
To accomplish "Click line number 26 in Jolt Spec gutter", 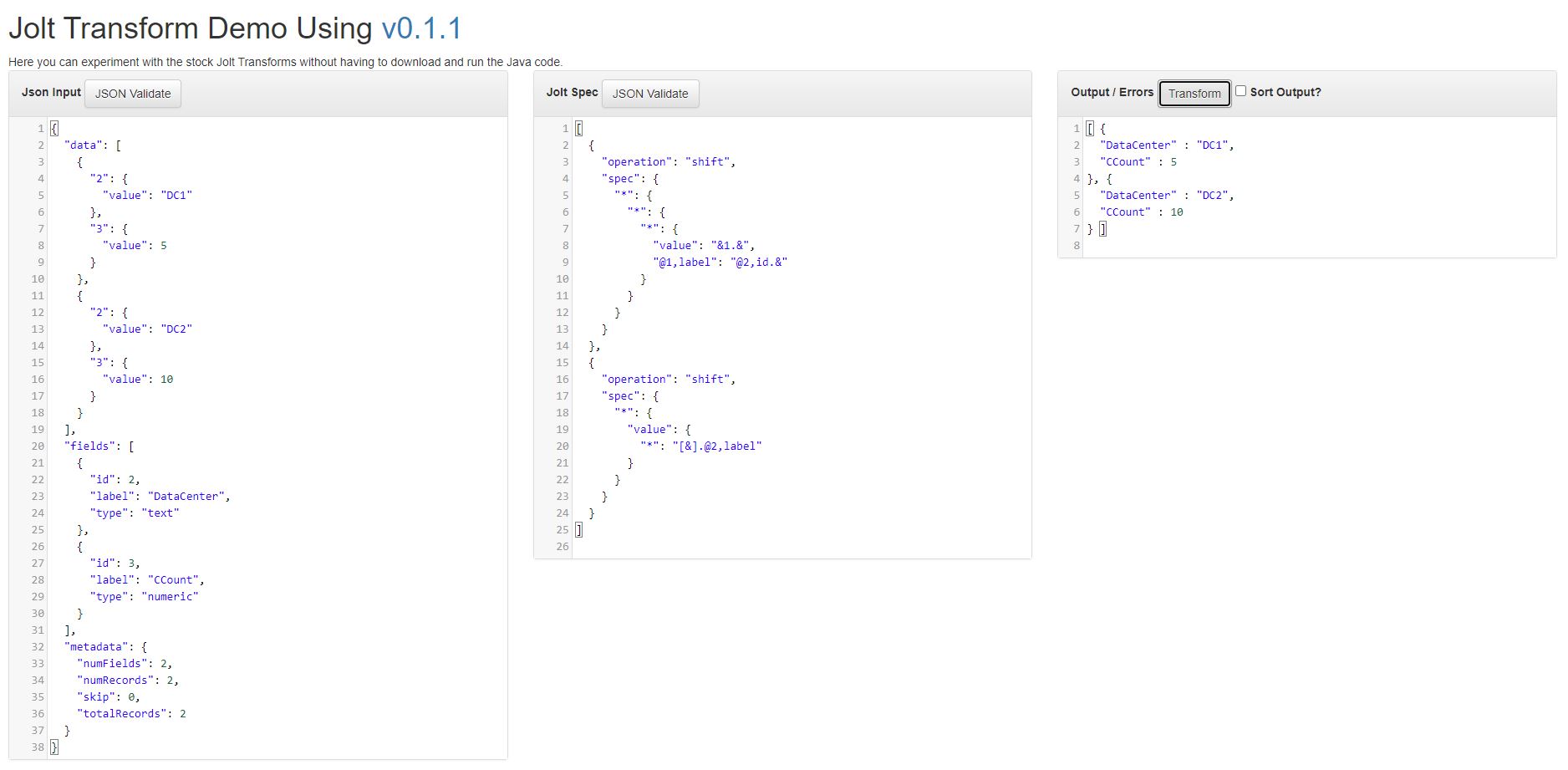I will (x=563, y=546).
